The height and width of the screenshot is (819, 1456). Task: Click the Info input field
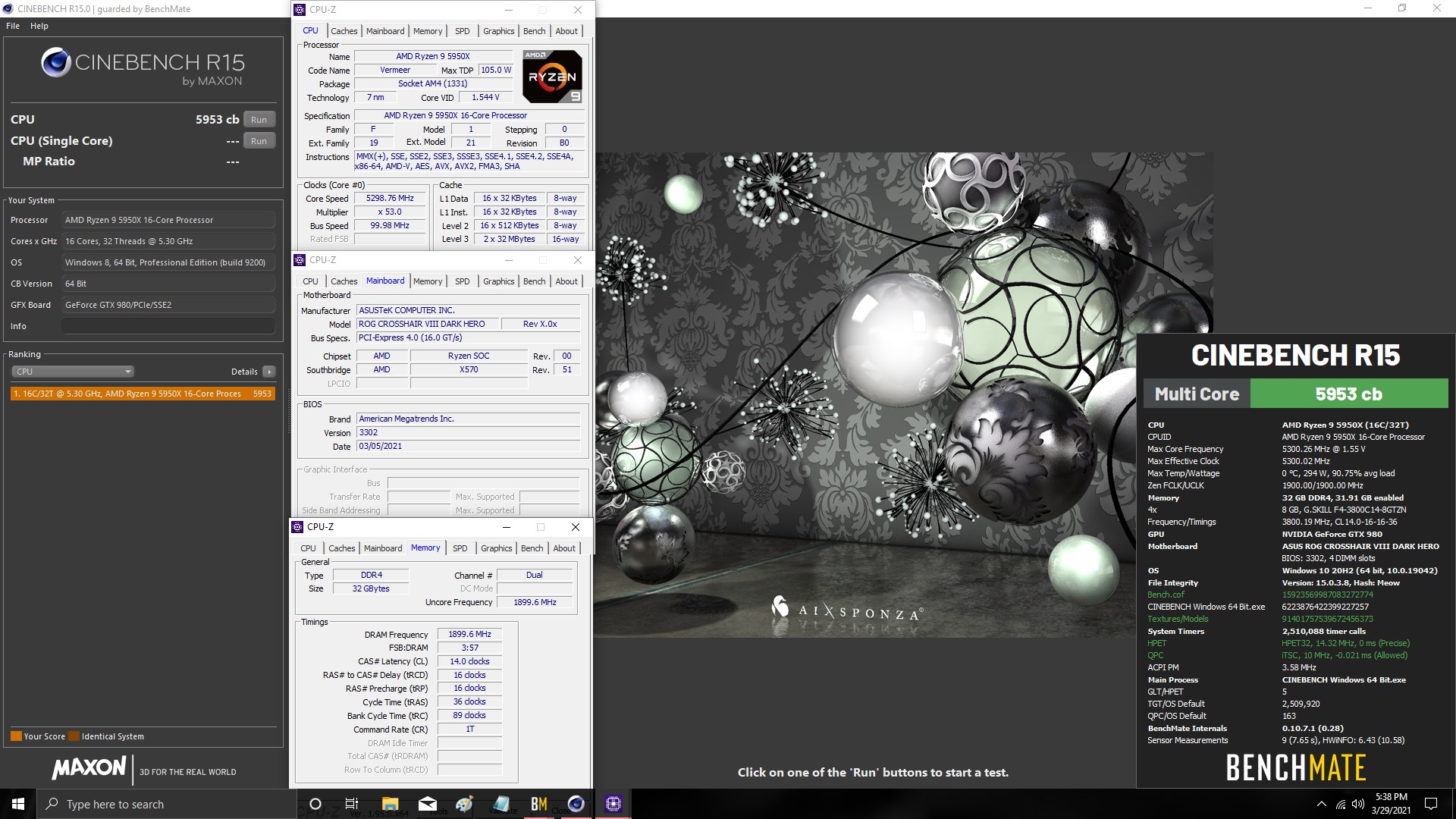[168, 326]
